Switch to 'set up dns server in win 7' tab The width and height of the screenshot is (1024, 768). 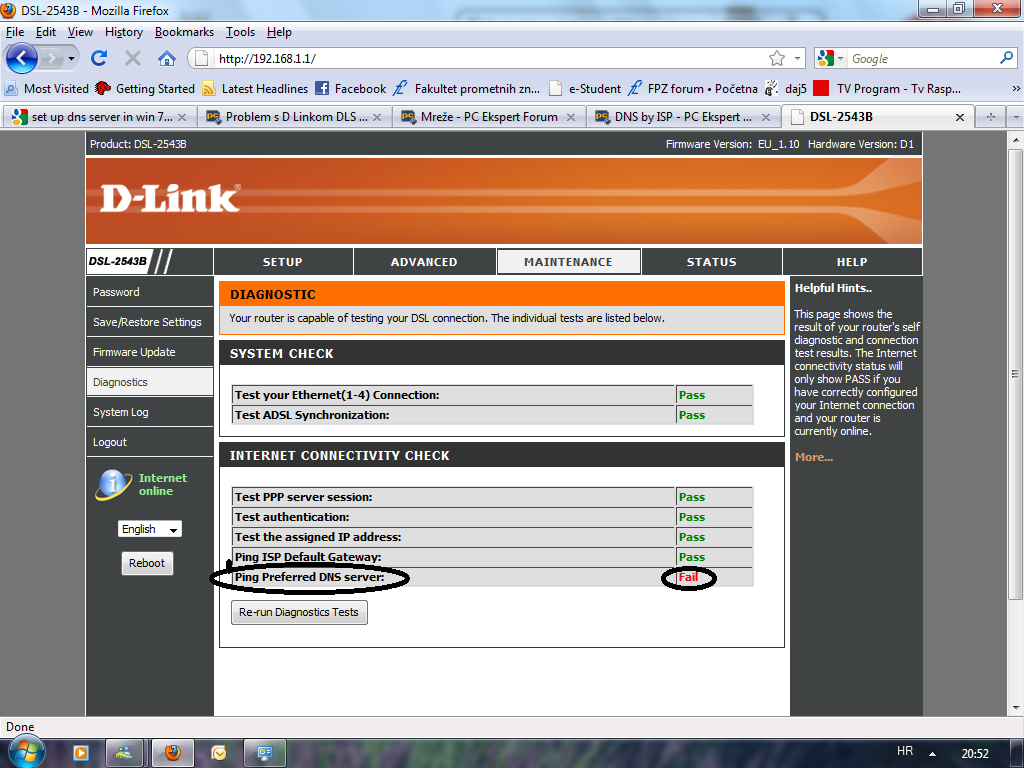point(98,117)
